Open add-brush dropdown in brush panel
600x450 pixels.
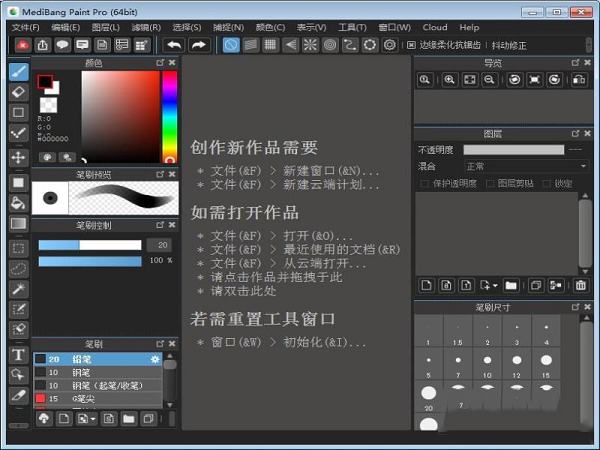93,419
